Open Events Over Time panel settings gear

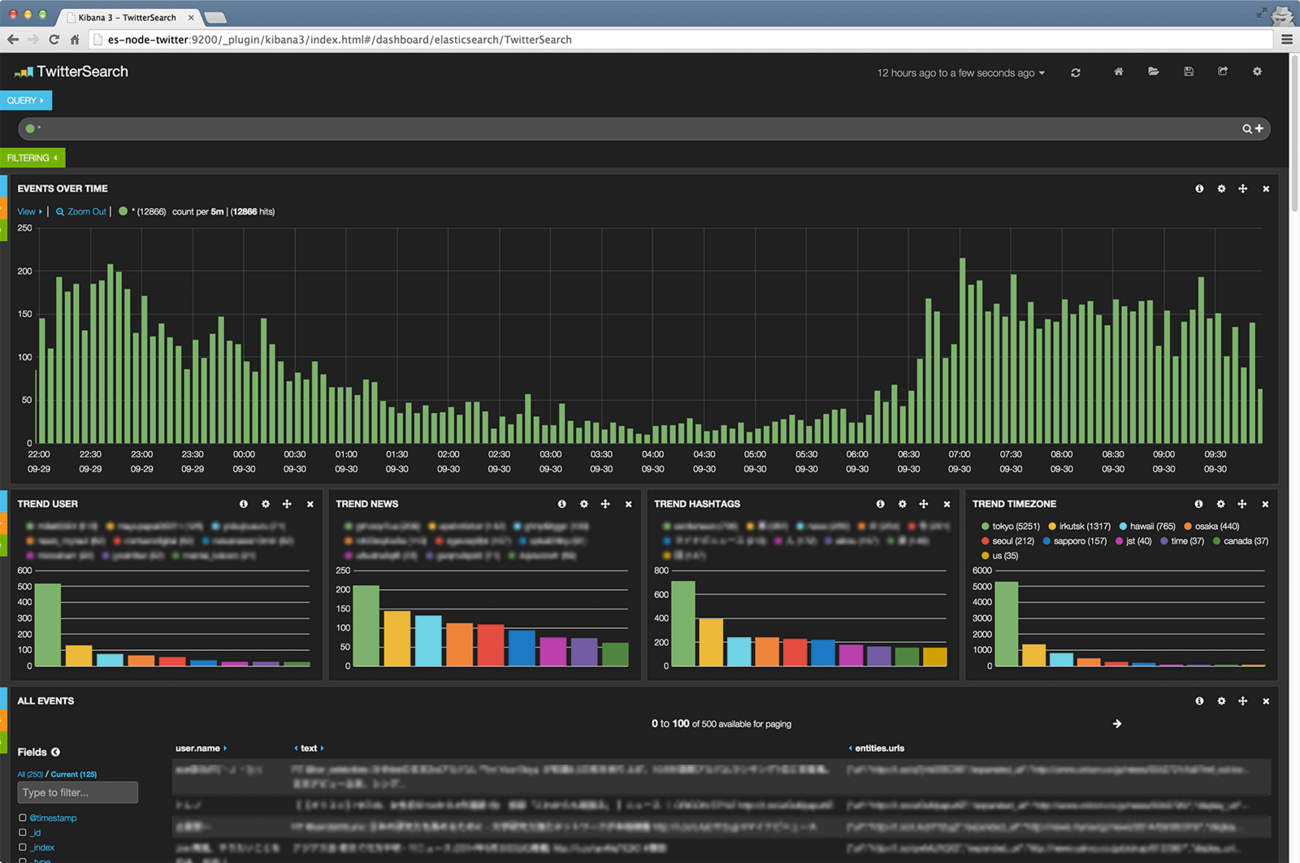tap(1221, 189)
